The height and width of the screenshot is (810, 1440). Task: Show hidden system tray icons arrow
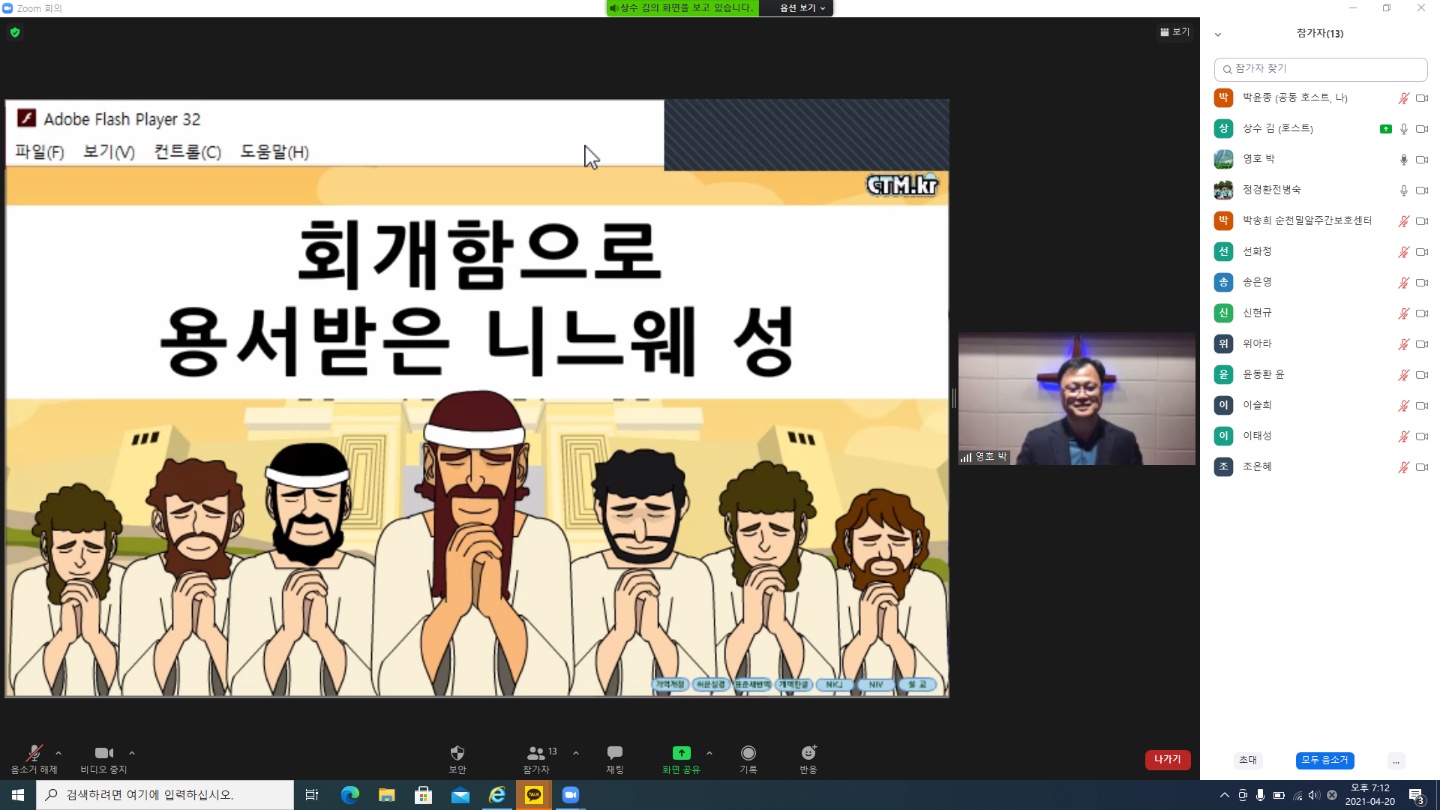coord(1225,795)
